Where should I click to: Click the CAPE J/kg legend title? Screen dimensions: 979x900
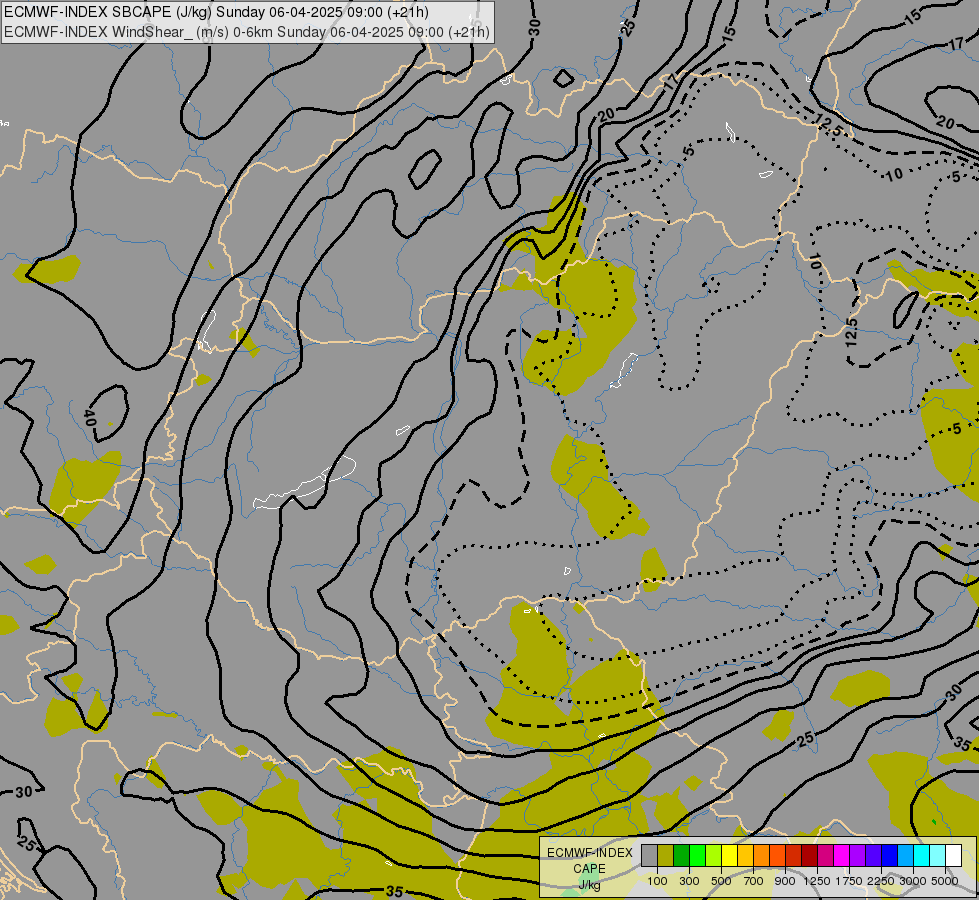590,869
